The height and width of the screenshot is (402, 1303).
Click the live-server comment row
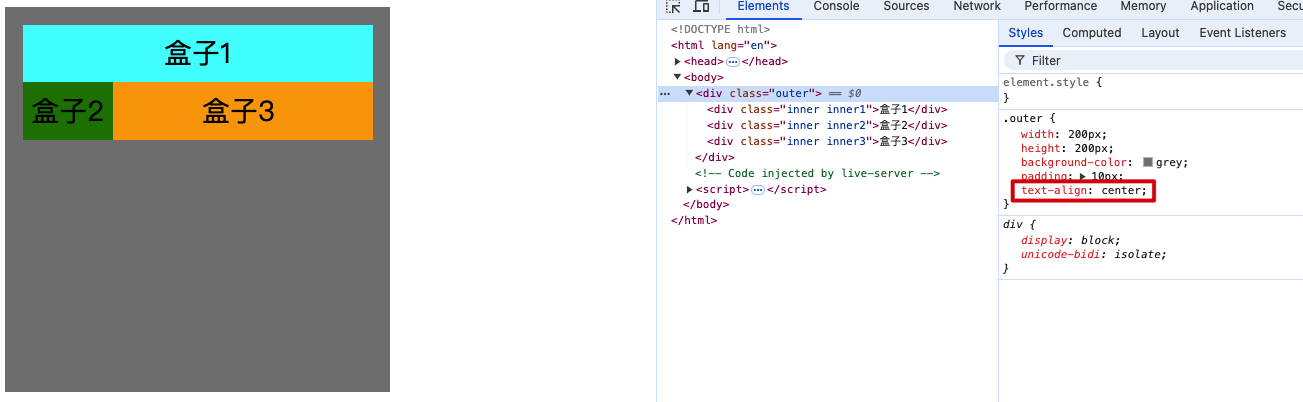(x=818, y=174)
